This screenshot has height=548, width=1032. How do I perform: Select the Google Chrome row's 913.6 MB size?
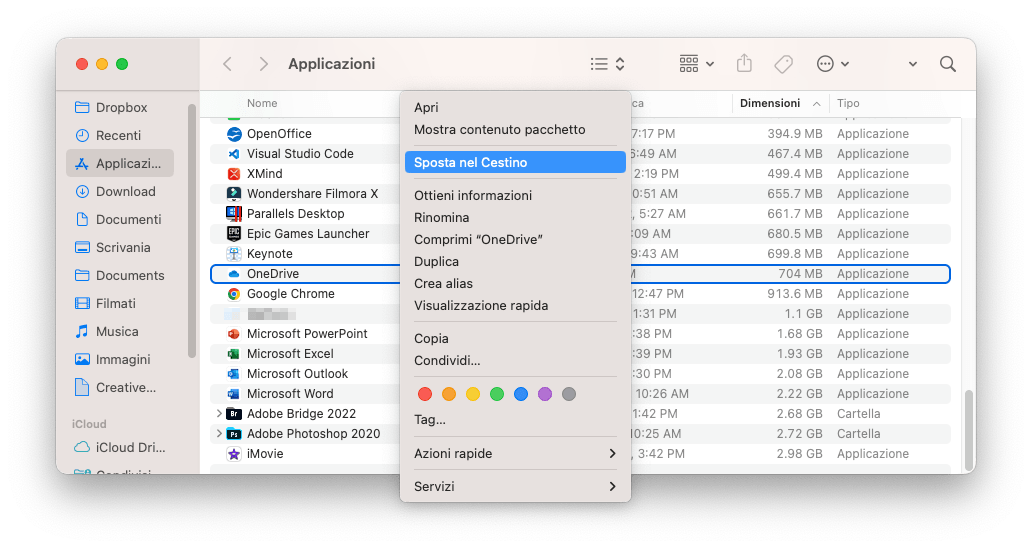coord(794,294)
